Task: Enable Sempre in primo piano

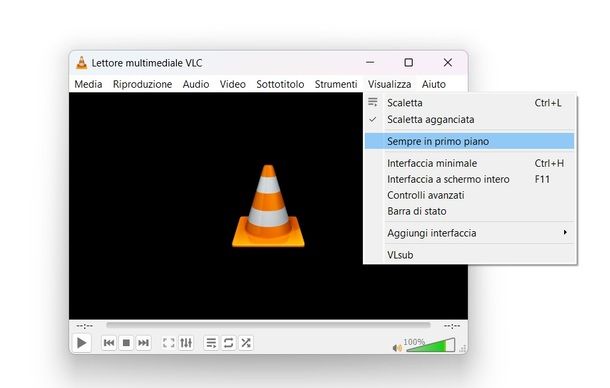Action: (470, 141)
